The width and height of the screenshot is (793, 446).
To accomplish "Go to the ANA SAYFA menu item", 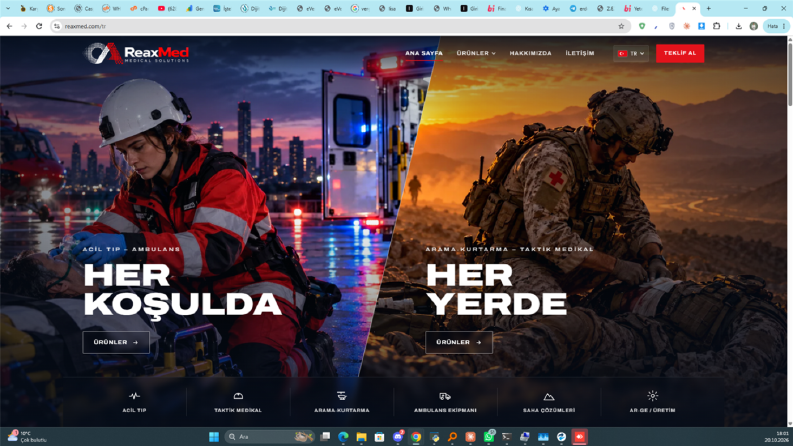I will [424, 53].
